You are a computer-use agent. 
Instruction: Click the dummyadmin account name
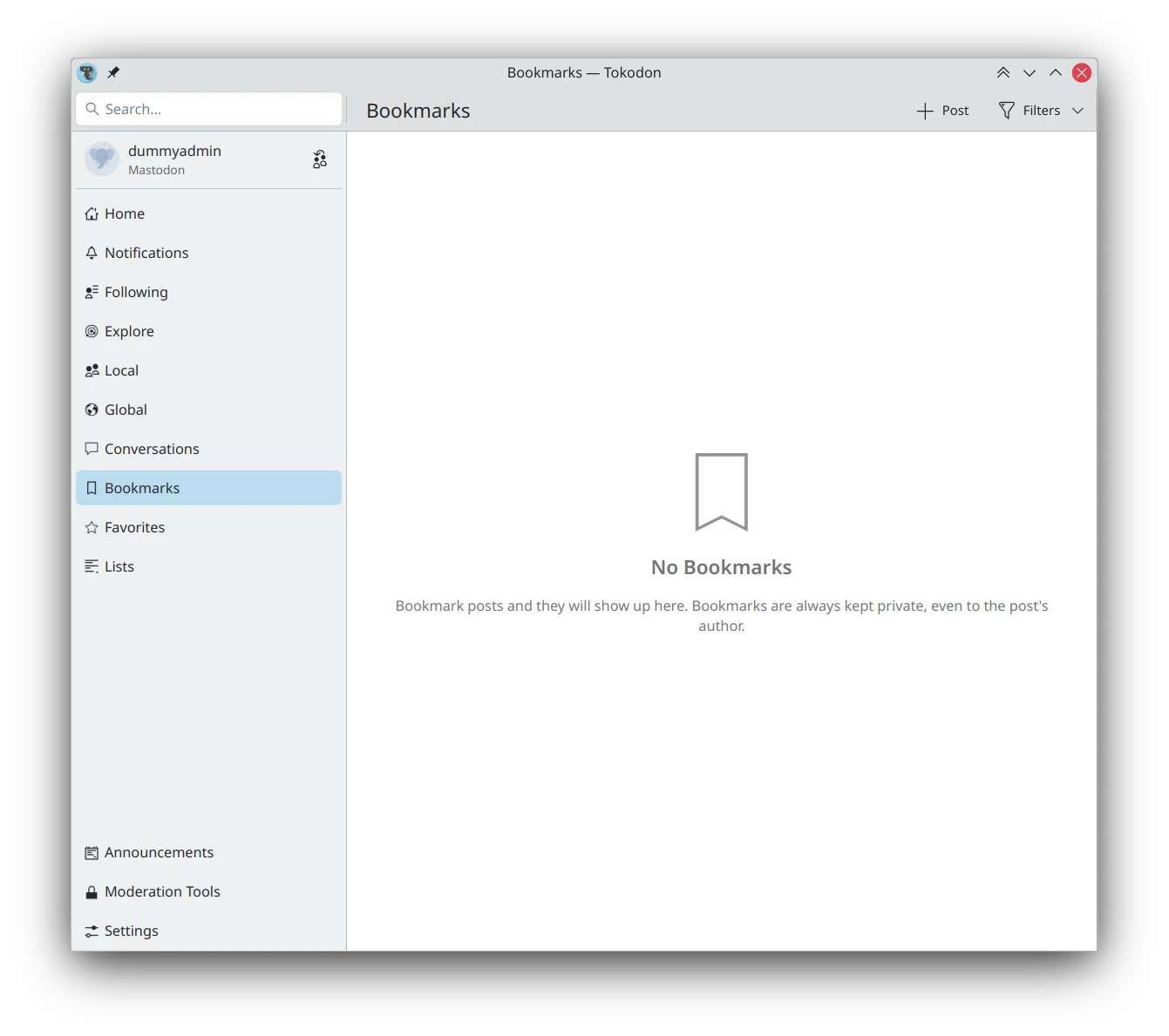pyautogui.click(x=174, y=151)
